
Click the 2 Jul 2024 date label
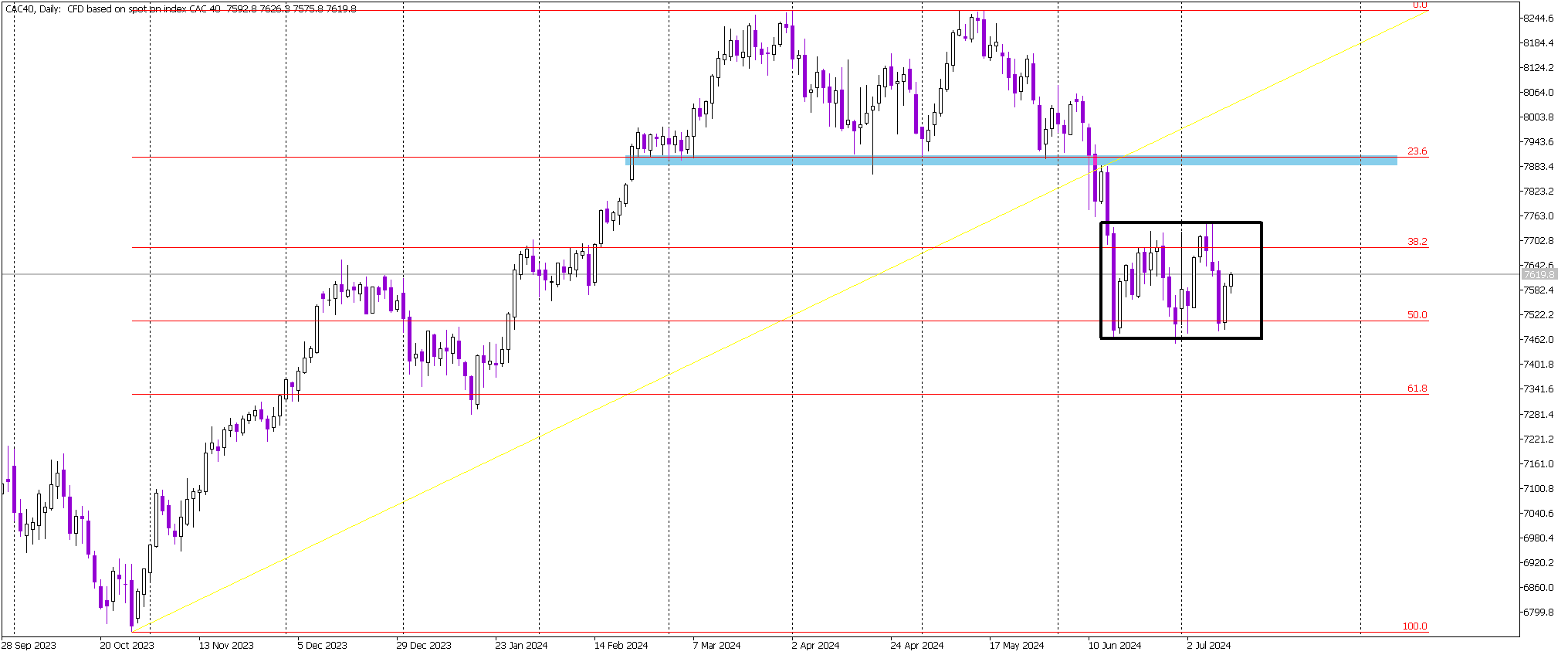pyautogui.click(x=1209, y=646)
